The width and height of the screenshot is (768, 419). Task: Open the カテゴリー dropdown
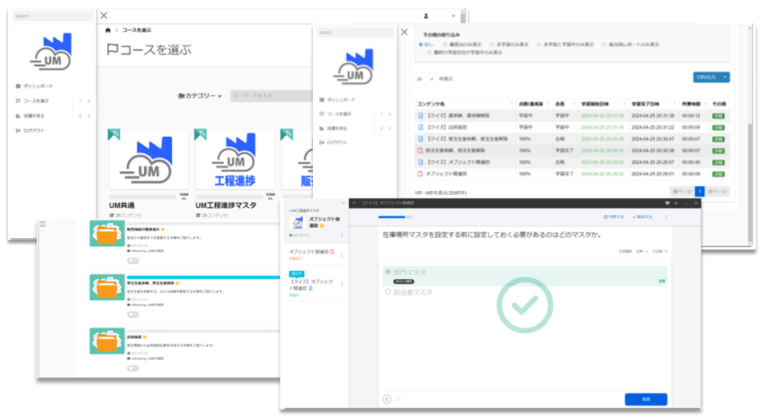coord(200,96)
